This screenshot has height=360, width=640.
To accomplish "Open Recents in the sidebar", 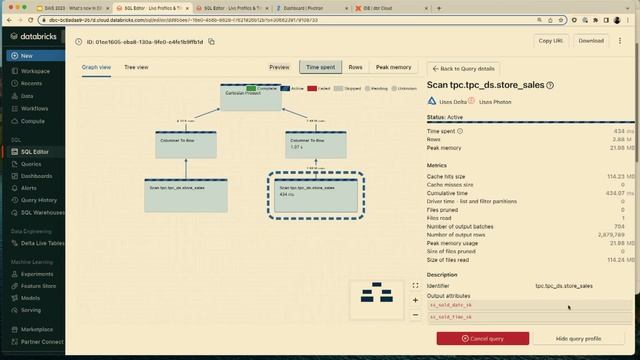I will tap(31, 83).
